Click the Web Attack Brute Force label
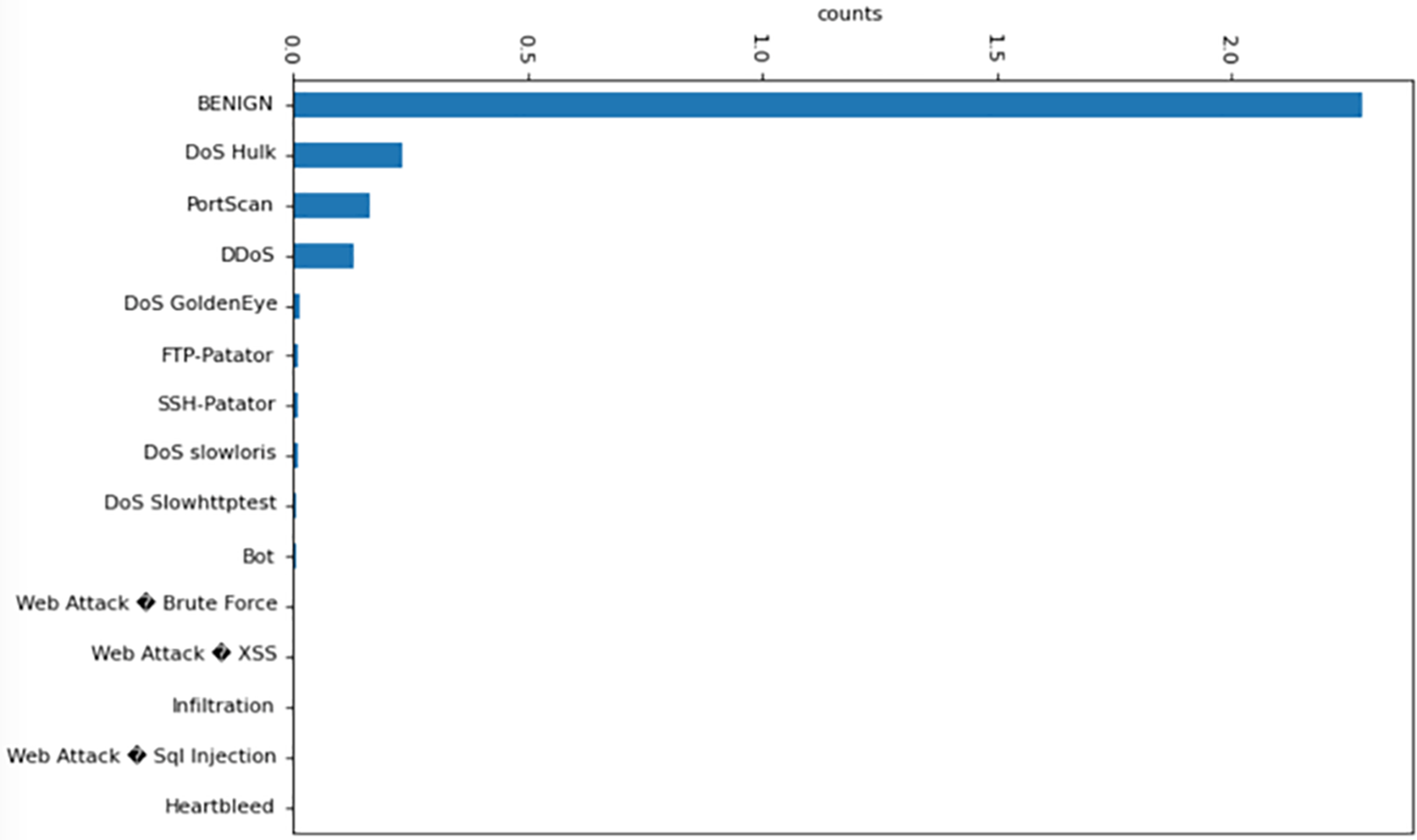The width and height of the screenshot is (1417, 840). tap(147, 604)
